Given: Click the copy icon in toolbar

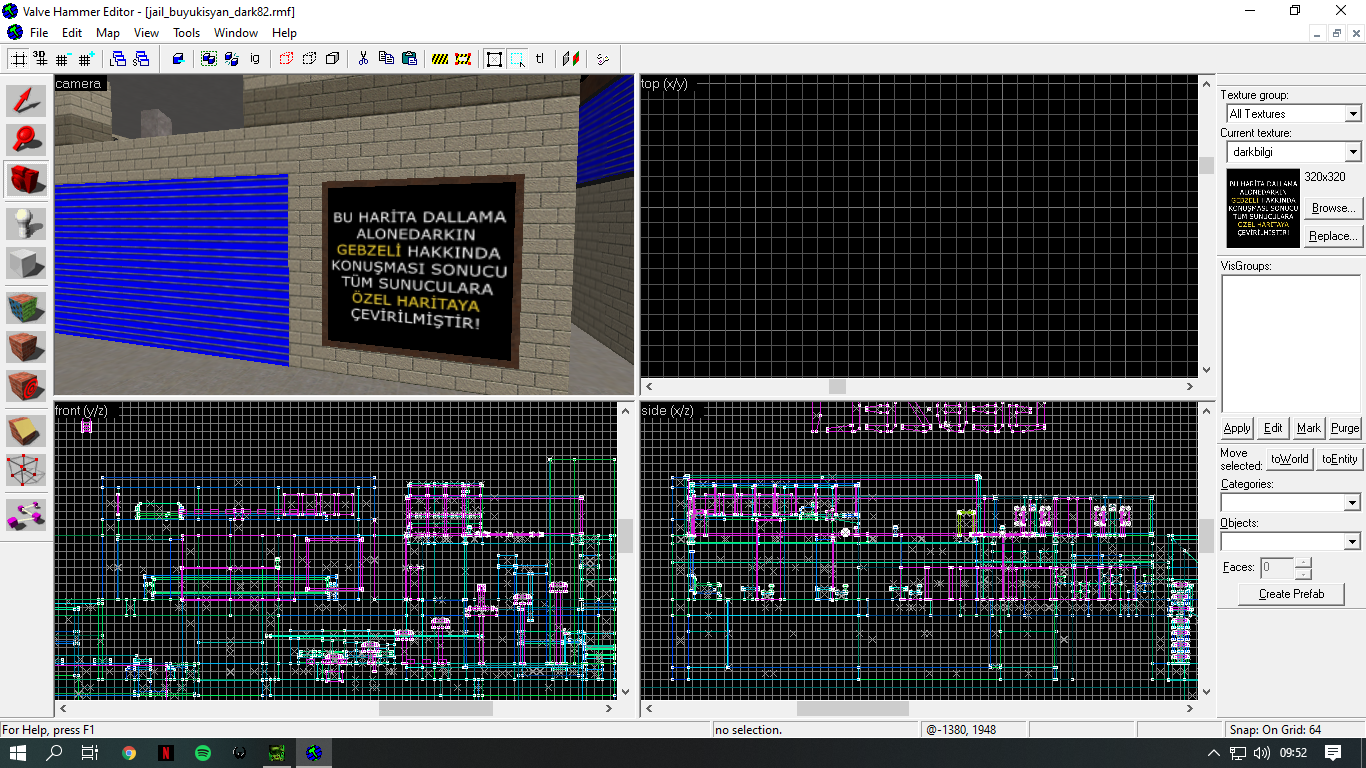Looking at the screenshot, I should (x=386, y=59).
